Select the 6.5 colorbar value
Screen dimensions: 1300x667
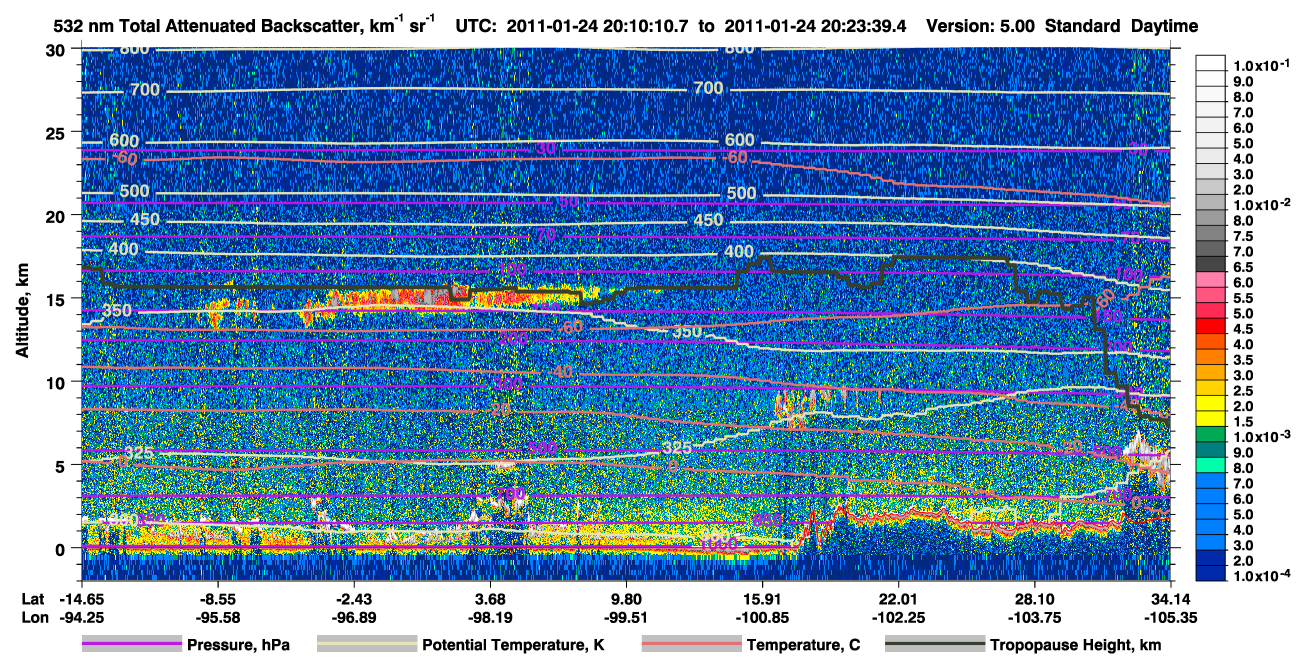pyautogui.click(x=1243, y=267)
